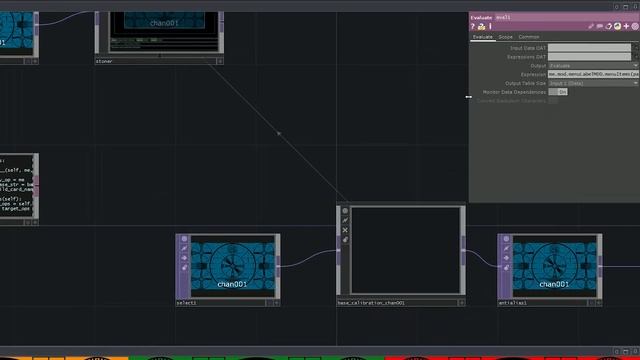Image resolution: width=640 pixels, height=360 pixels.
Task: Open operator info icon in parameter header
Action: [x=490, y=27]
